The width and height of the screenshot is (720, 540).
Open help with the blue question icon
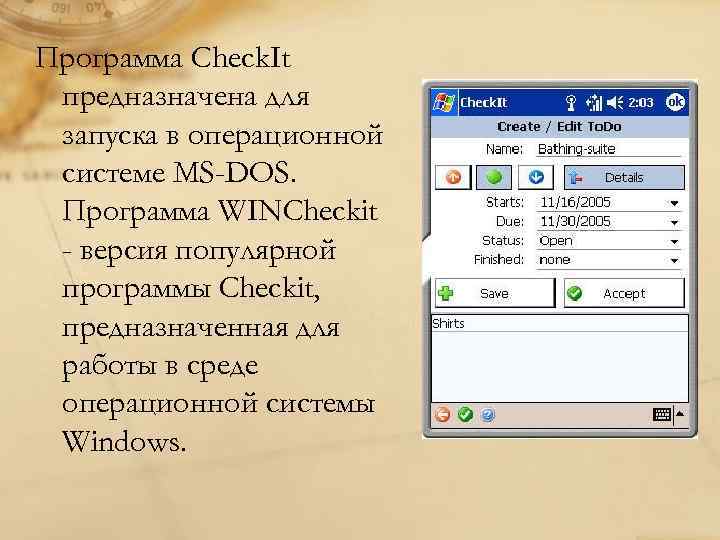tap(488, 415)
